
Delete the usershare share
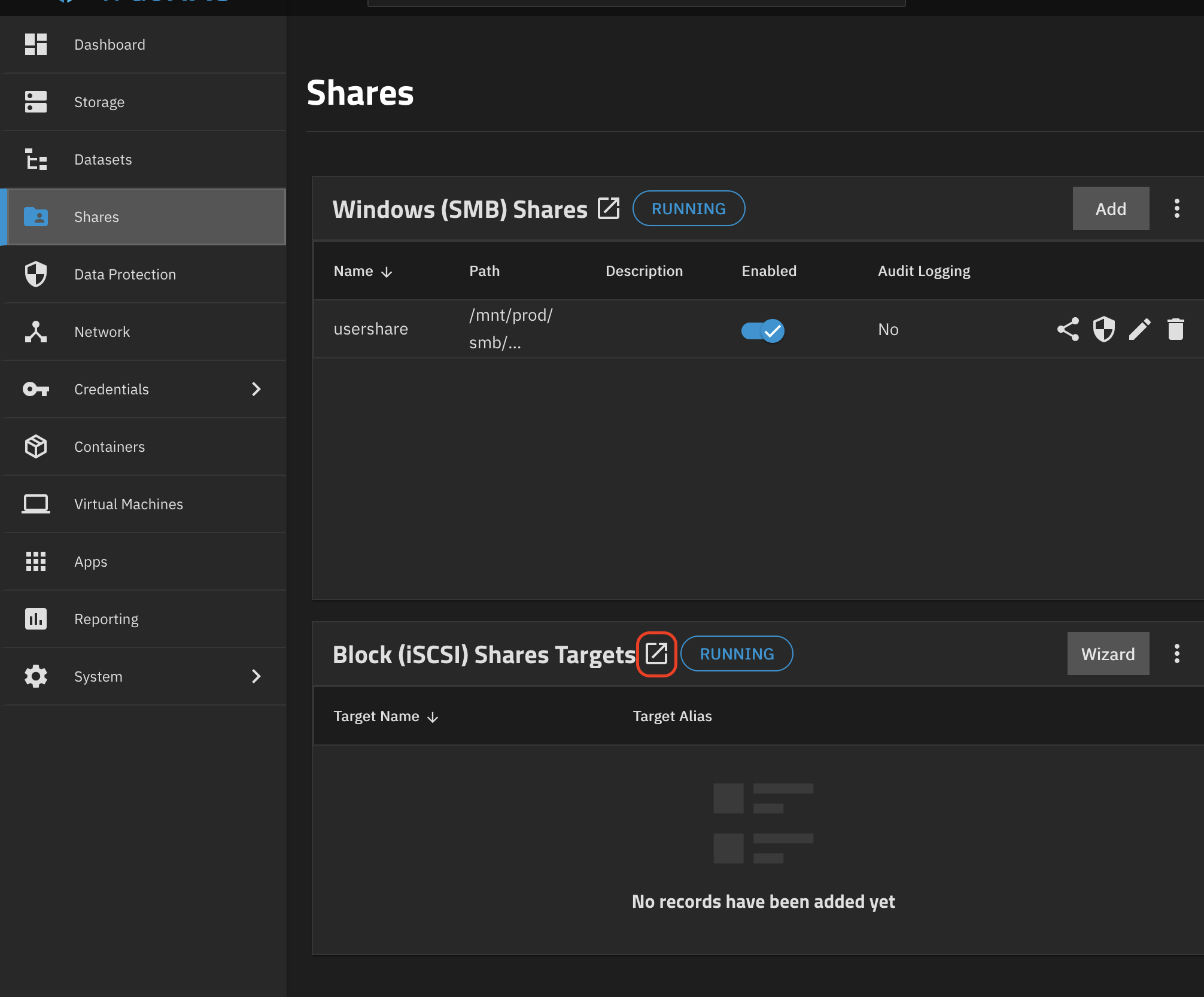(1175, 329)
